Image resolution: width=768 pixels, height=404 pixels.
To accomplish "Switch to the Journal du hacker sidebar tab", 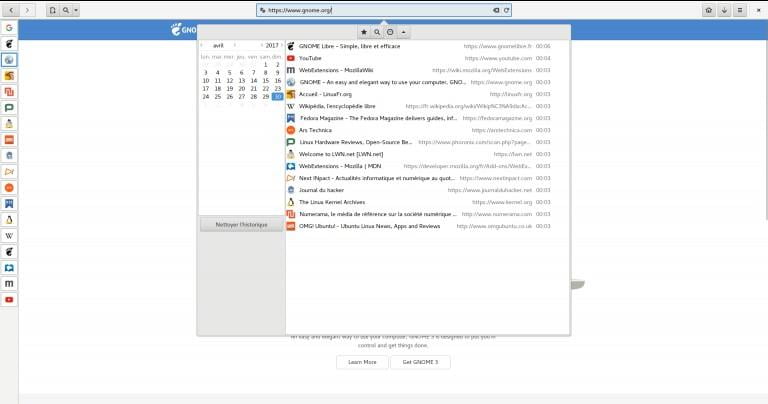I will click(9, 156).
